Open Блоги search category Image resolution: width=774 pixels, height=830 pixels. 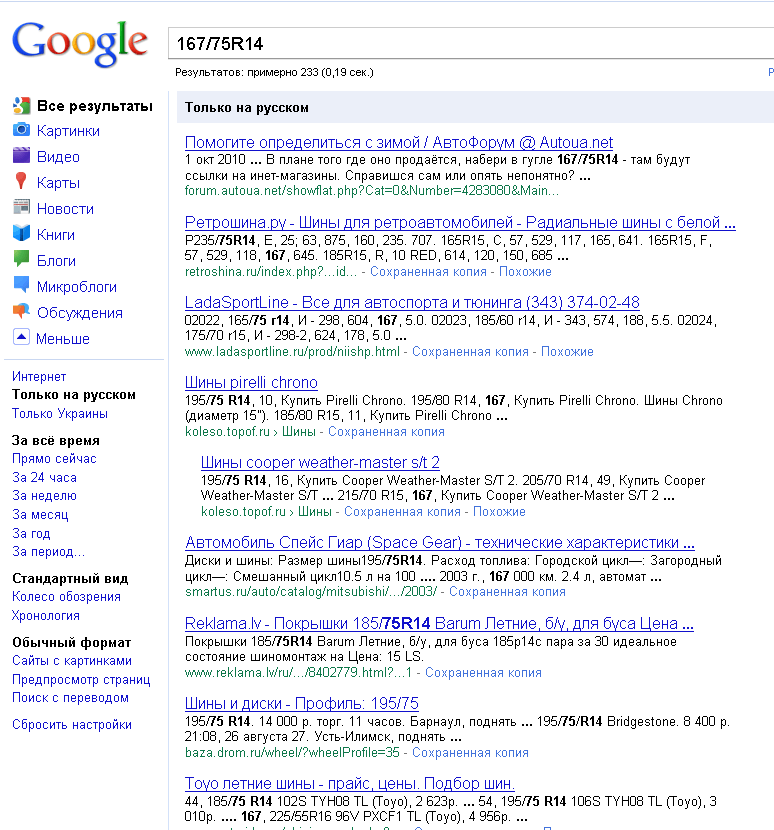click(x=56, y=260)
